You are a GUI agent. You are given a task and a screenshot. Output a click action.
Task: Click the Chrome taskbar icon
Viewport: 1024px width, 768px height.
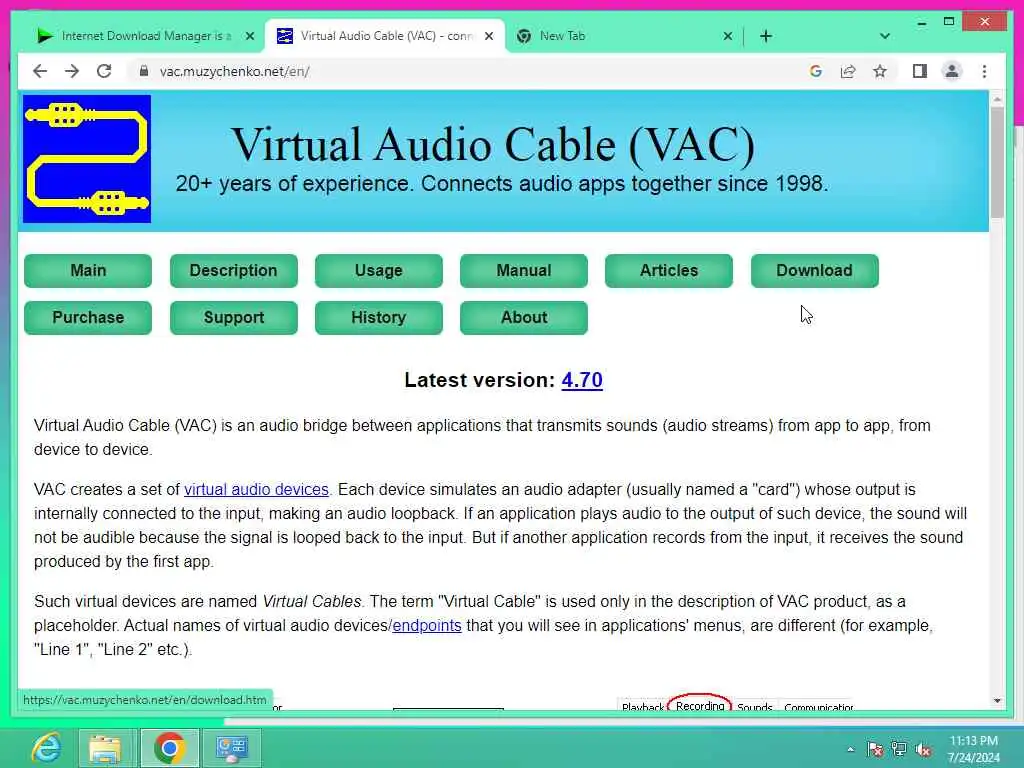170,748
